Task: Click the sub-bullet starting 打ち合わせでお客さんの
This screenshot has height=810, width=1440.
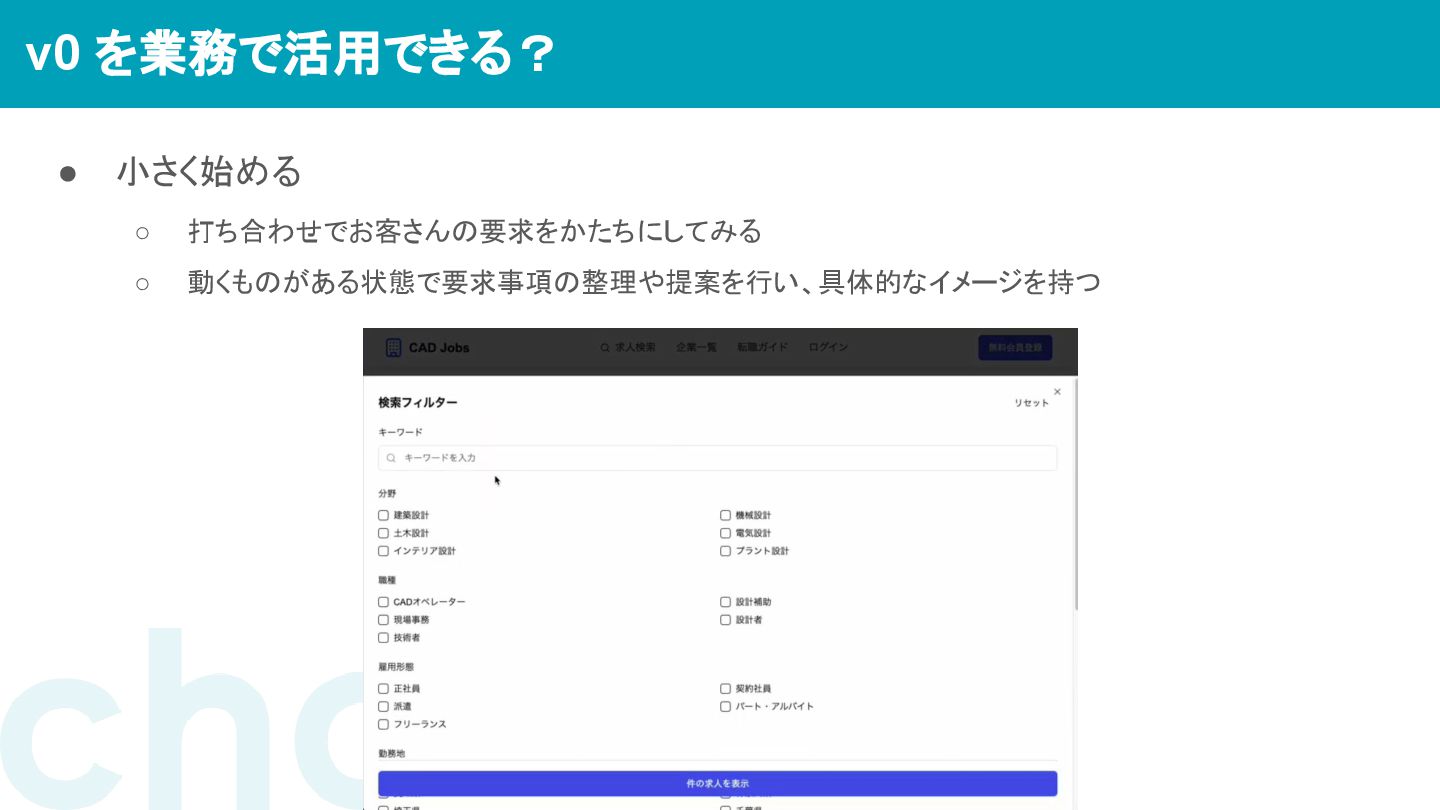Action: tap(475, 232)
